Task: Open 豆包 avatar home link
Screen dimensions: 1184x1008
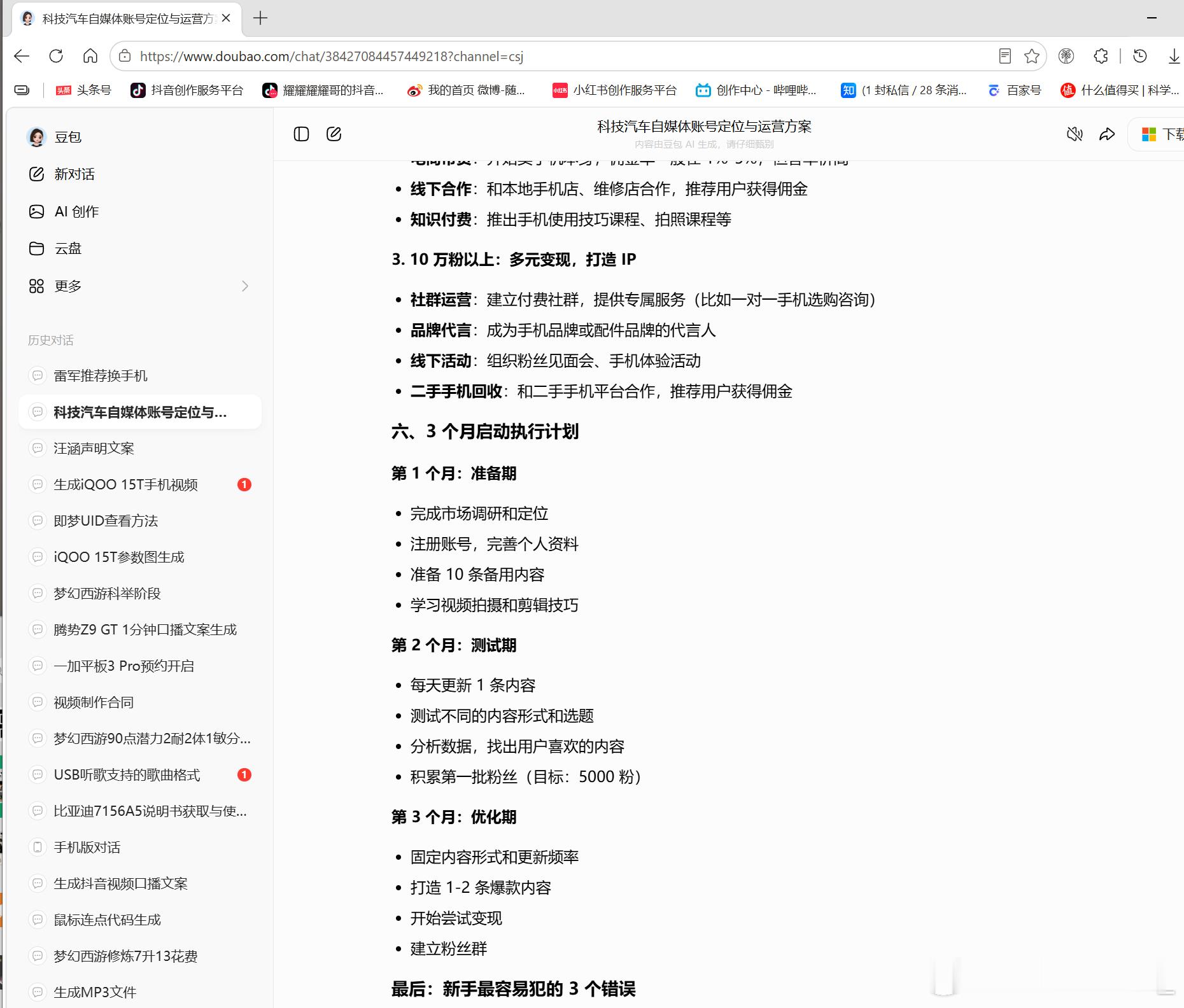Action: point(55,137)
